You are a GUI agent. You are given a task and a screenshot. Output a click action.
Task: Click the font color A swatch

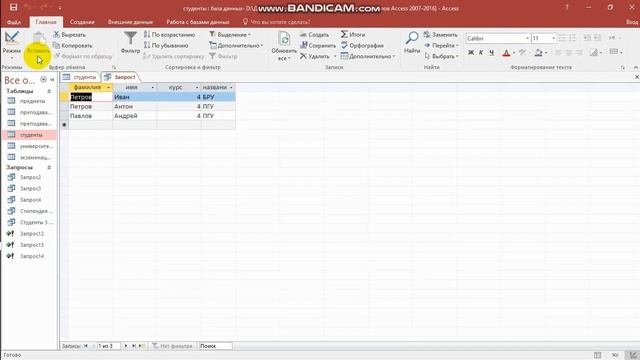(x=506, y=53)
